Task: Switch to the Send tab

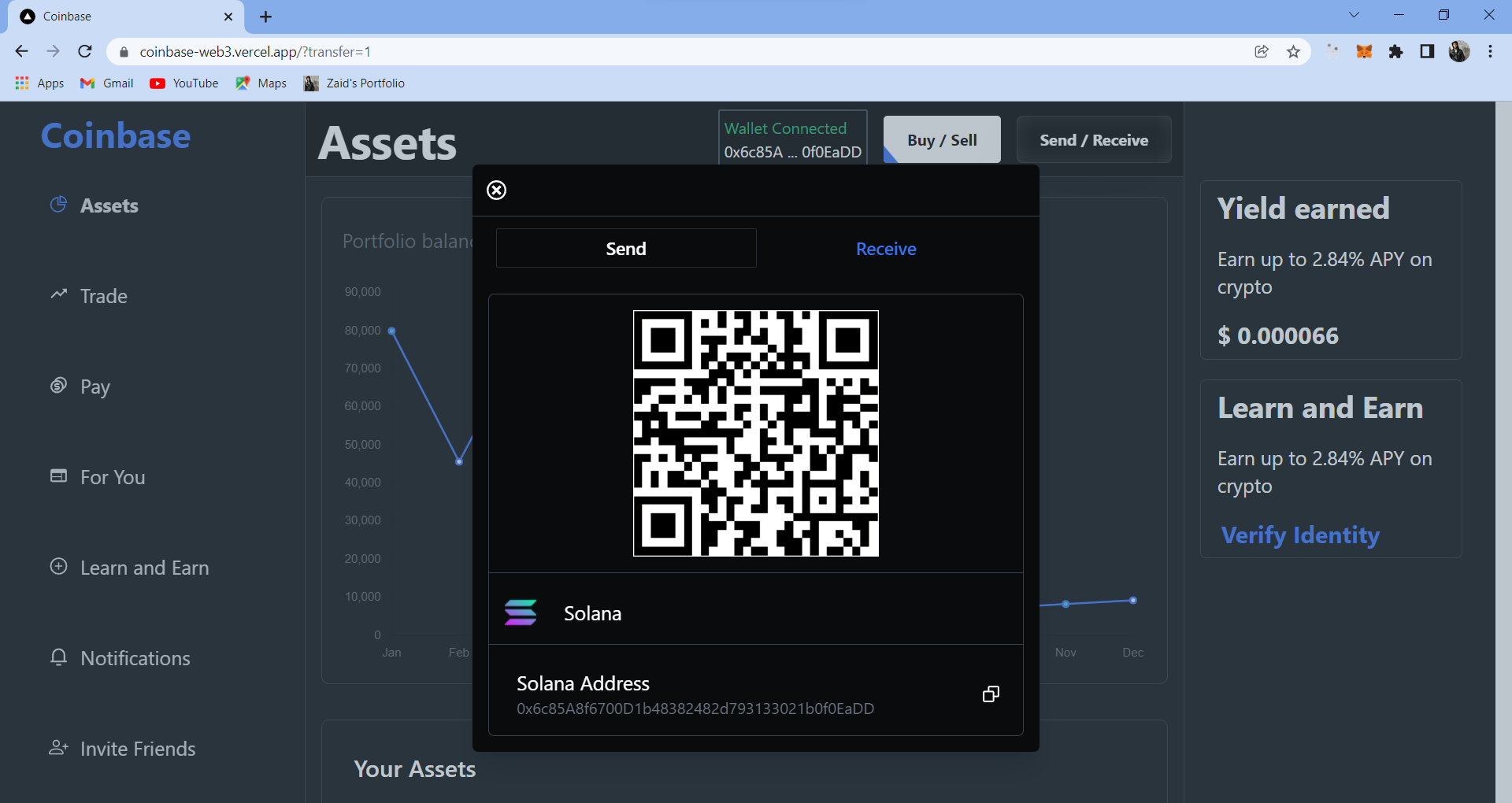Action: tap(626, 248)
